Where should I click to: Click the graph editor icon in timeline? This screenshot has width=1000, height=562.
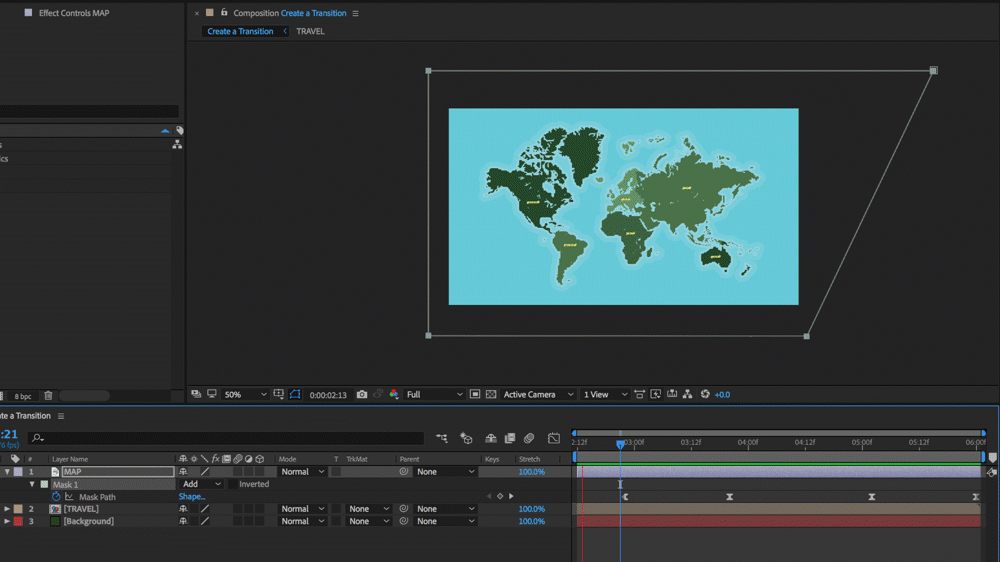(x=553, y=438)
